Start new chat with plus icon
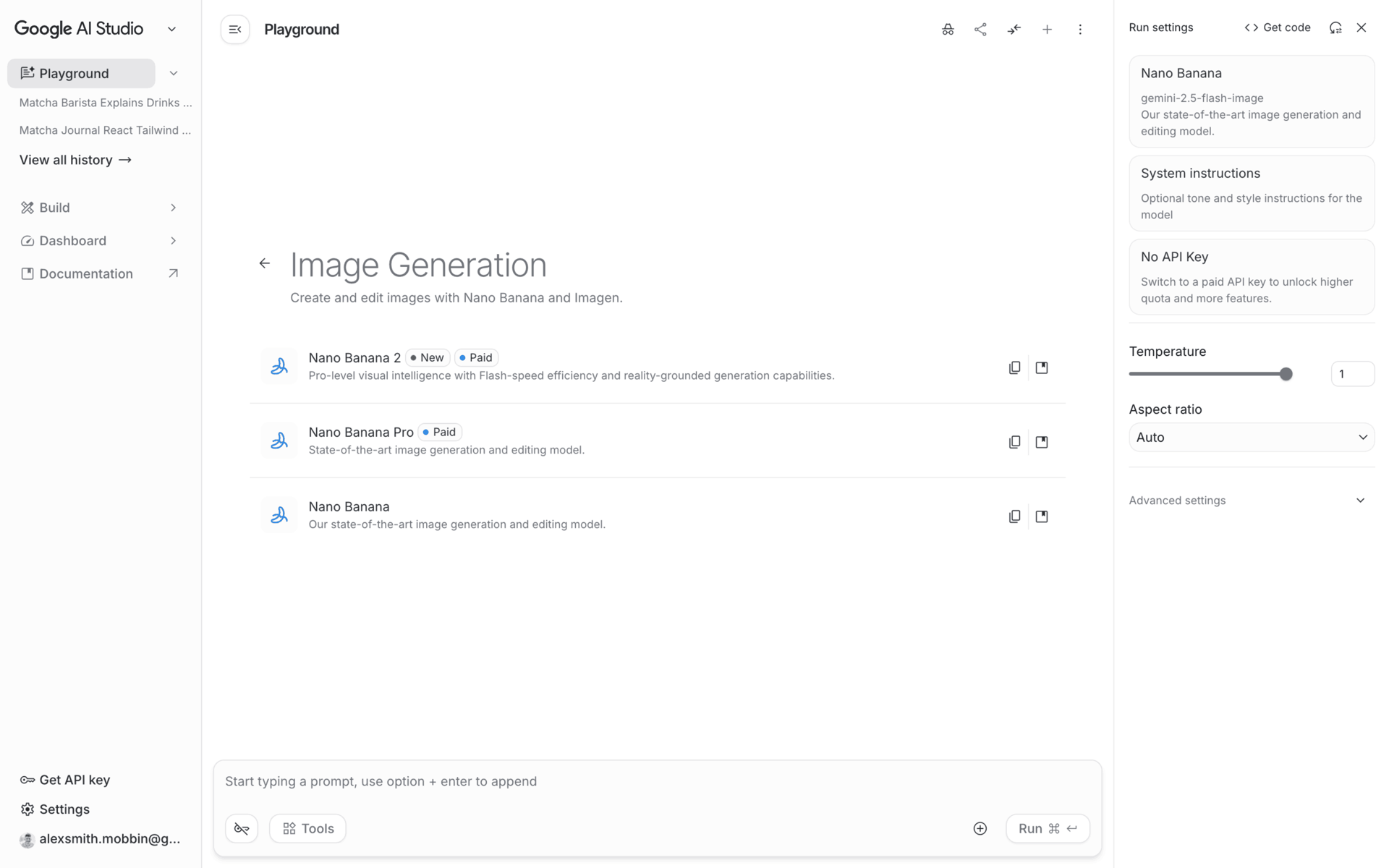Image resolution: width=1389 pixels, height=868 pixels. click(1047, 30)
